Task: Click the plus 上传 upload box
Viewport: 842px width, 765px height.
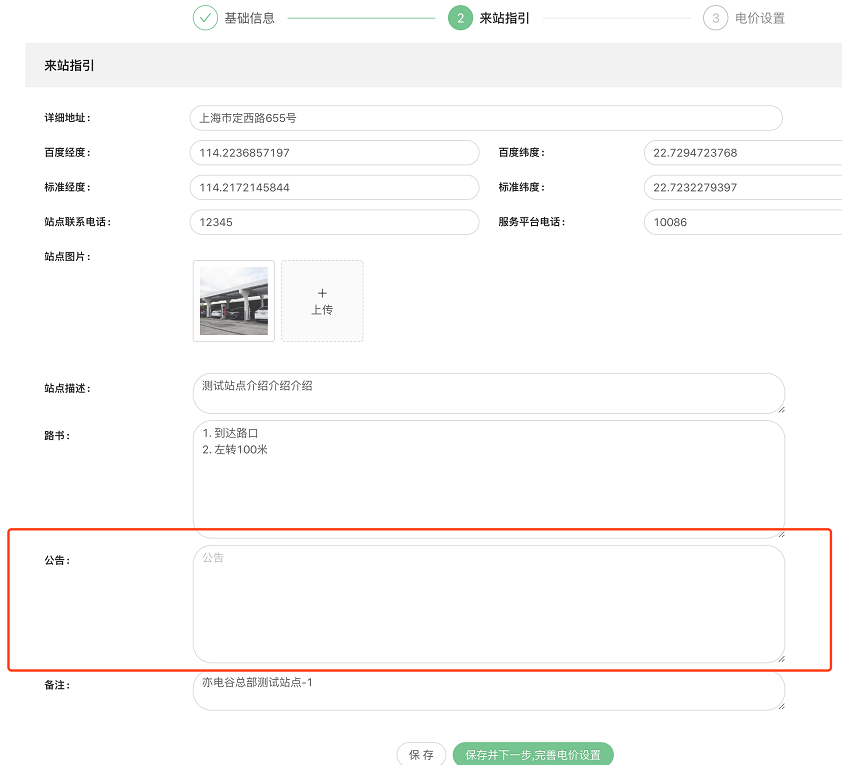Action: point(322,301)
